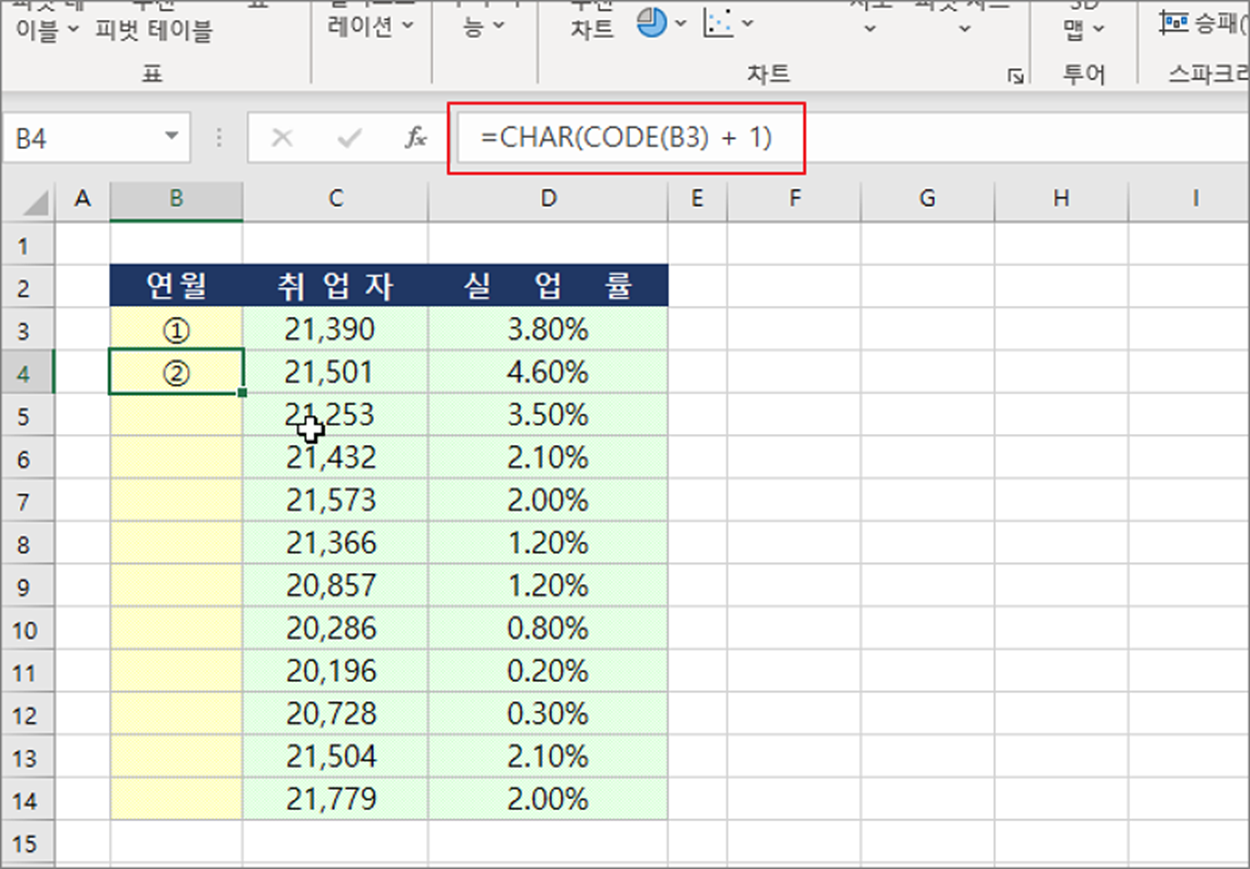Select the cell with 20,857
Image resolution: width=1250 pixels, height=869 pixels.
pyautogui.click(x=335, y=586)
